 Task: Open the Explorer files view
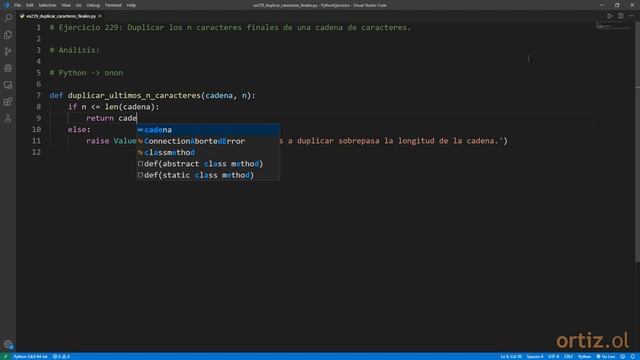[x=8, y=35]
